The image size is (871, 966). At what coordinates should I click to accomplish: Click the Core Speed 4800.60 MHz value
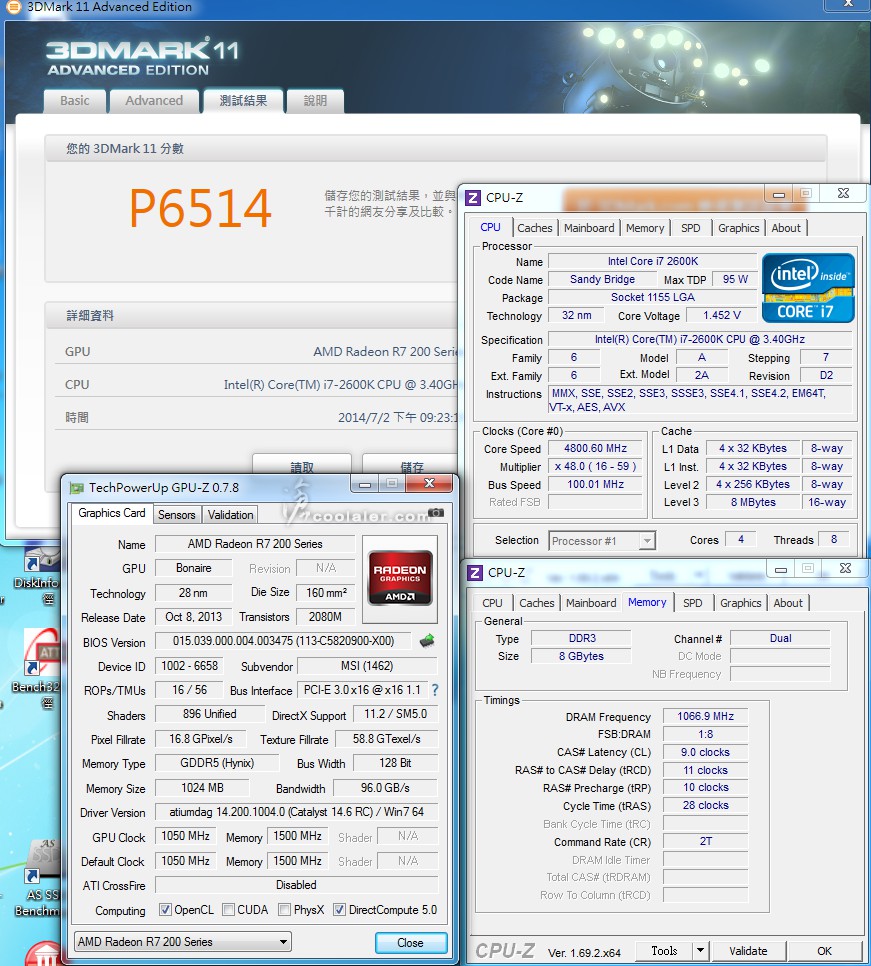tap(595, 448)
